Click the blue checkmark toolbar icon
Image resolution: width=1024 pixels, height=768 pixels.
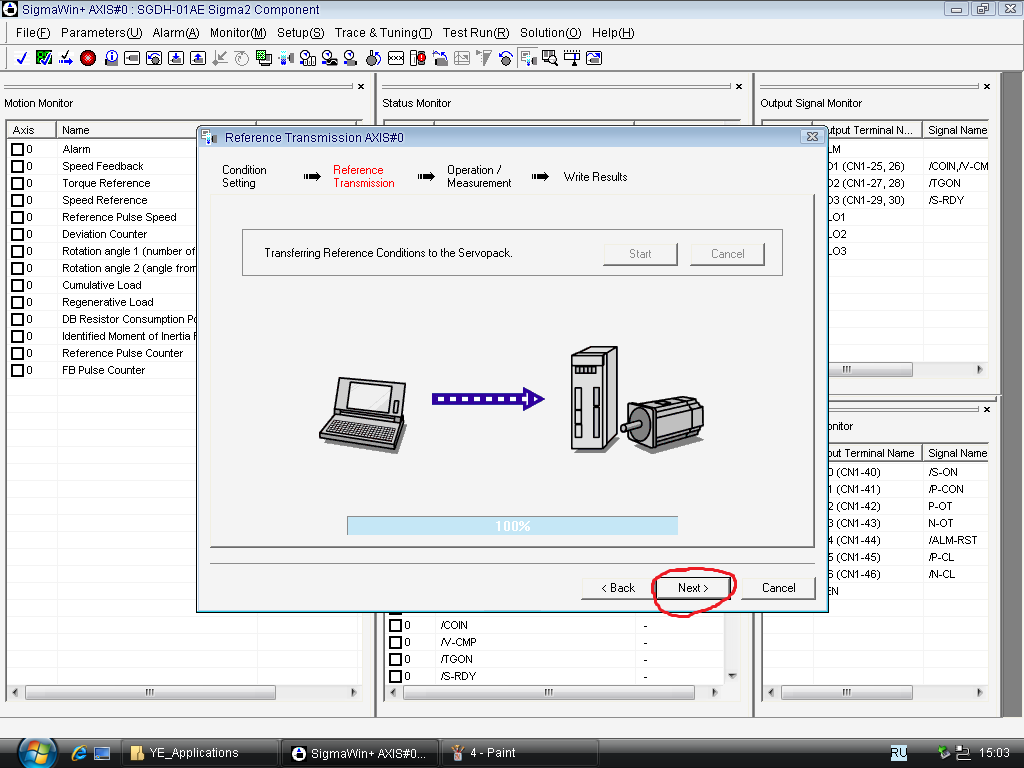[x=22, y=58]
